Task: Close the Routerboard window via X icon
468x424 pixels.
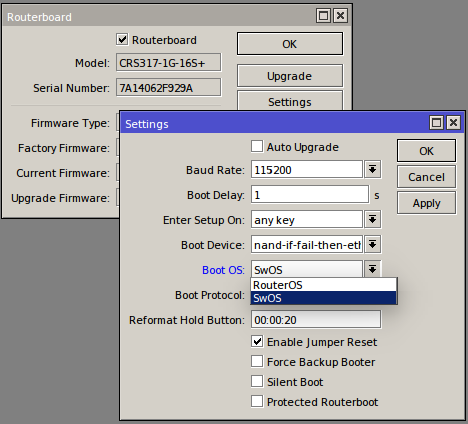Action: (340, 16)
